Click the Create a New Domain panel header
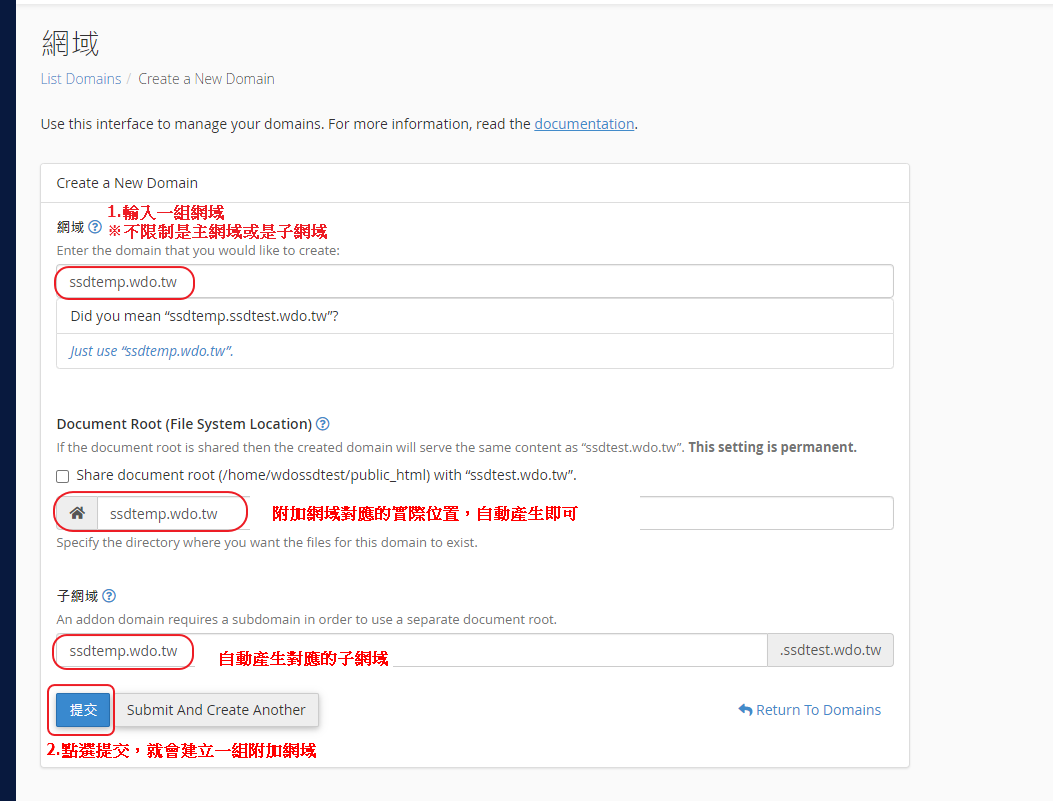This screenshot has height=801, width=1053. click(127, 183)
